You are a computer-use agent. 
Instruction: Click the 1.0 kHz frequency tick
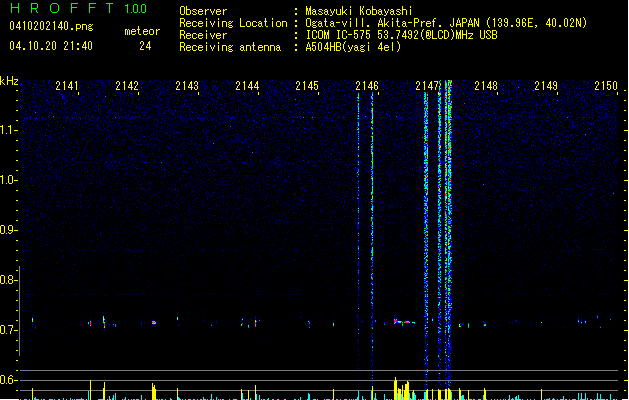click(8, 180)
